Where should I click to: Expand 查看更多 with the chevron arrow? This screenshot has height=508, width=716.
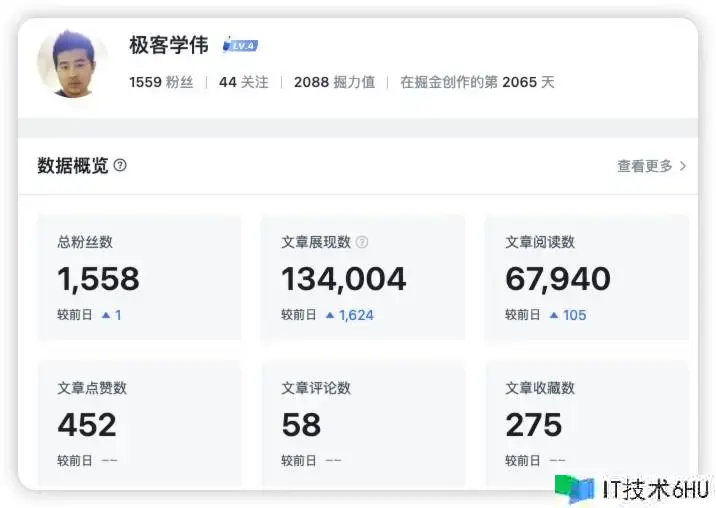(683, 166)
